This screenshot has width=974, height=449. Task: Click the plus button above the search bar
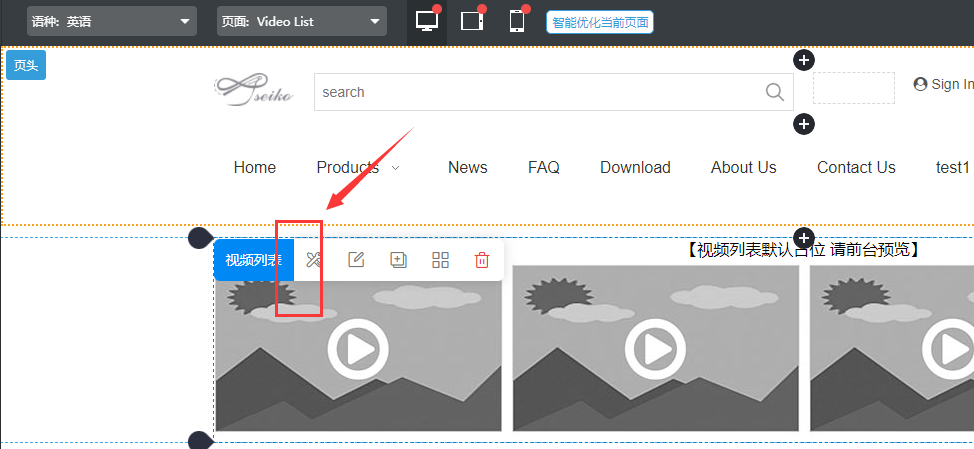coord(803,60)
